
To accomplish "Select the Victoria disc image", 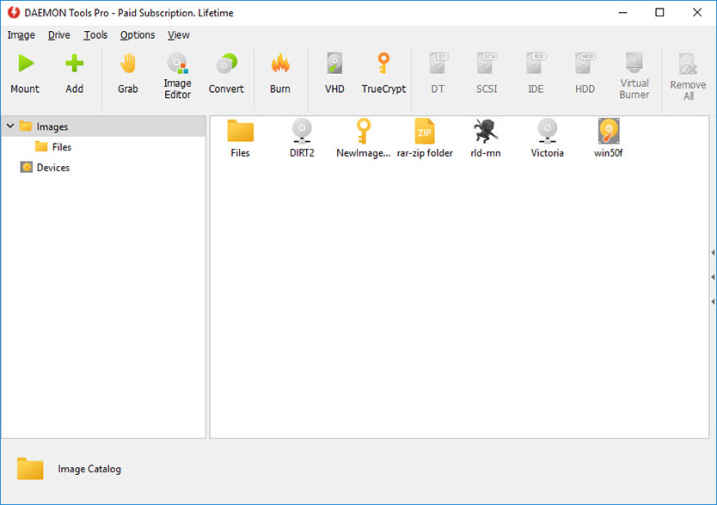I will (x=547, y=137).
